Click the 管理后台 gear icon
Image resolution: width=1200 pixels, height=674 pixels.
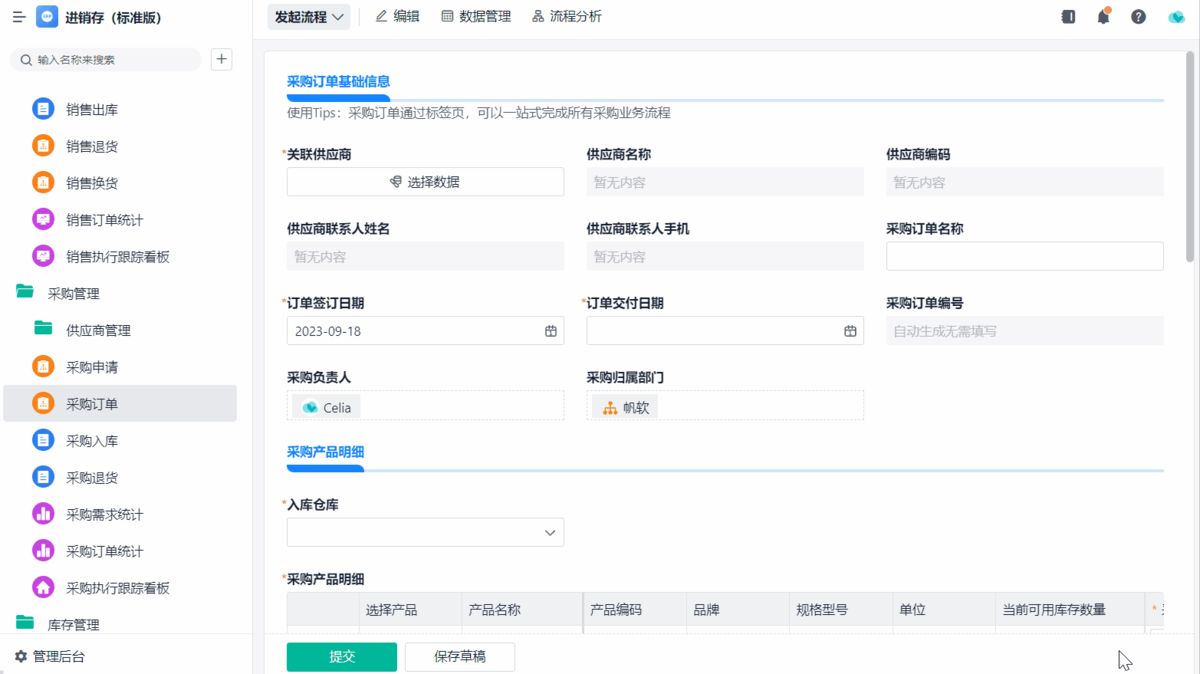click(20, 657)
